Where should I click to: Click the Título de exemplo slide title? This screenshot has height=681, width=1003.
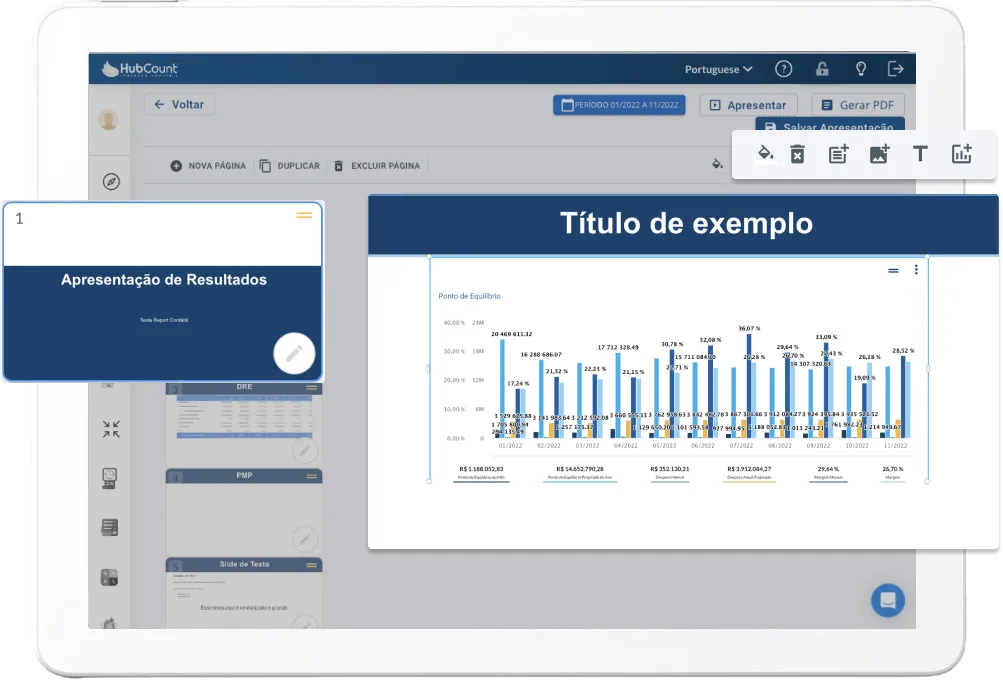point(686,224)
